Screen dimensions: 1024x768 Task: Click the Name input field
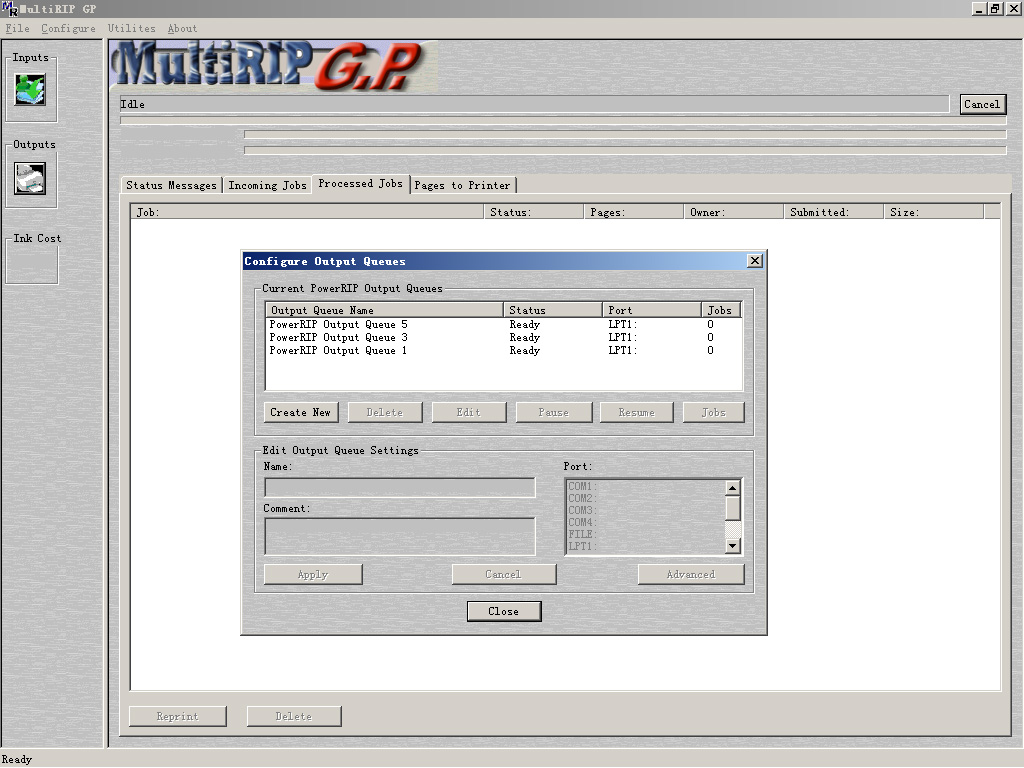(x=400, y=487)
